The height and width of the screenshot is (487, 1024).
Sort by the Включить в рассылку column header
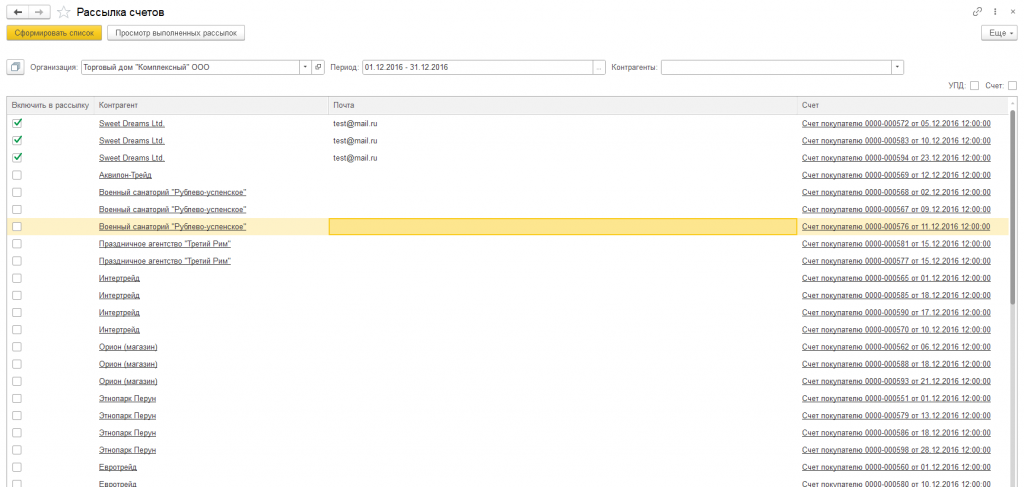[50, 105]
